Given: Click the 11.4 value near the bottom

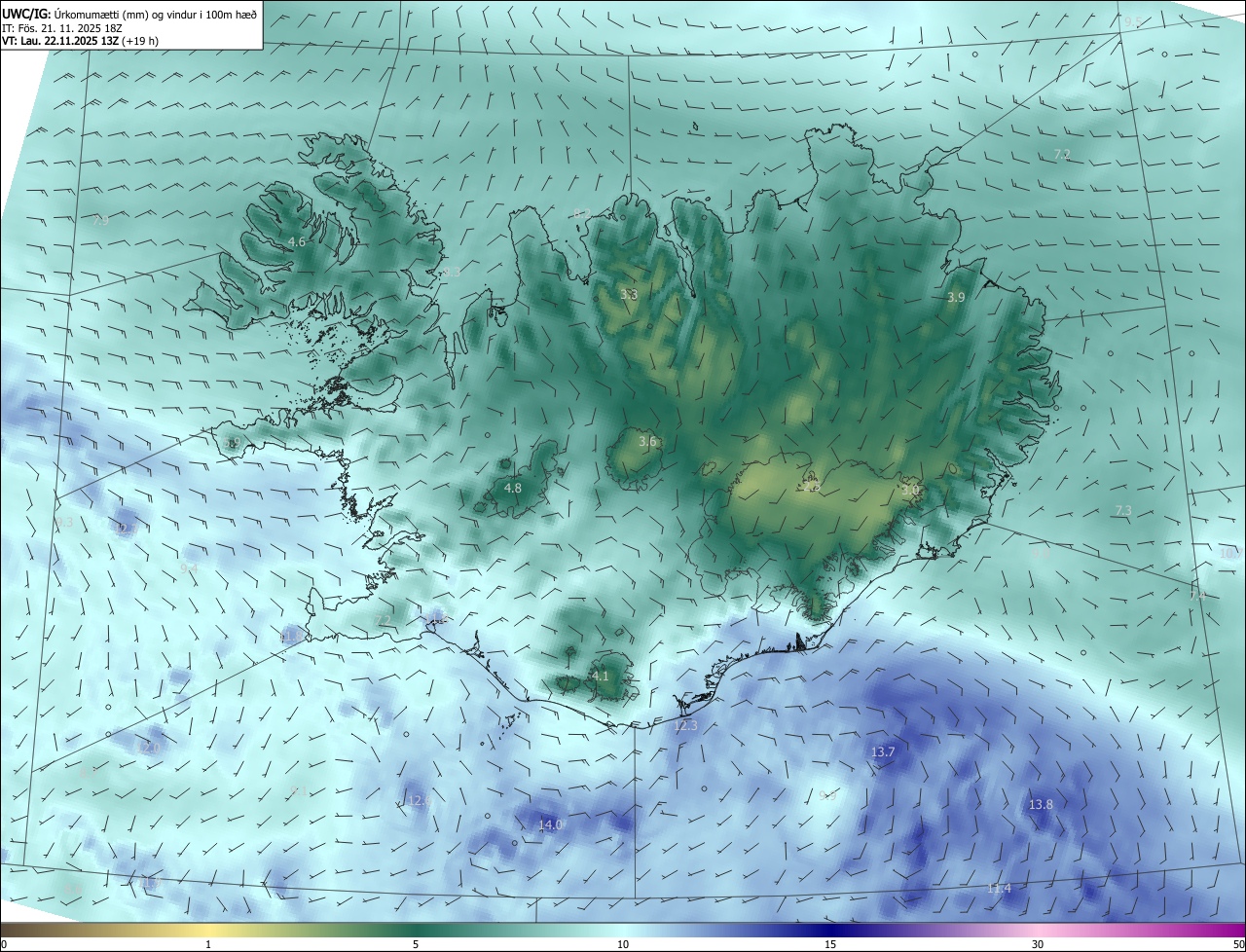Looking at the screenshot, I should pos(999,889).
